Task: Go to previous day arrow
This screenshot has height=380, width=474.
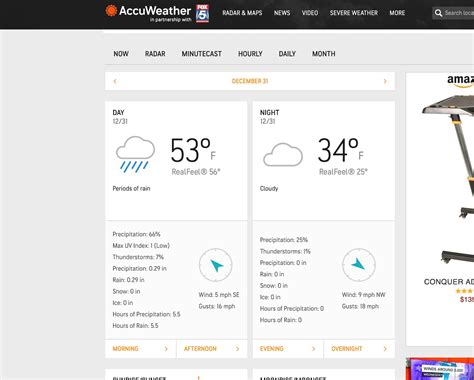Action: (x=115, y=81)
